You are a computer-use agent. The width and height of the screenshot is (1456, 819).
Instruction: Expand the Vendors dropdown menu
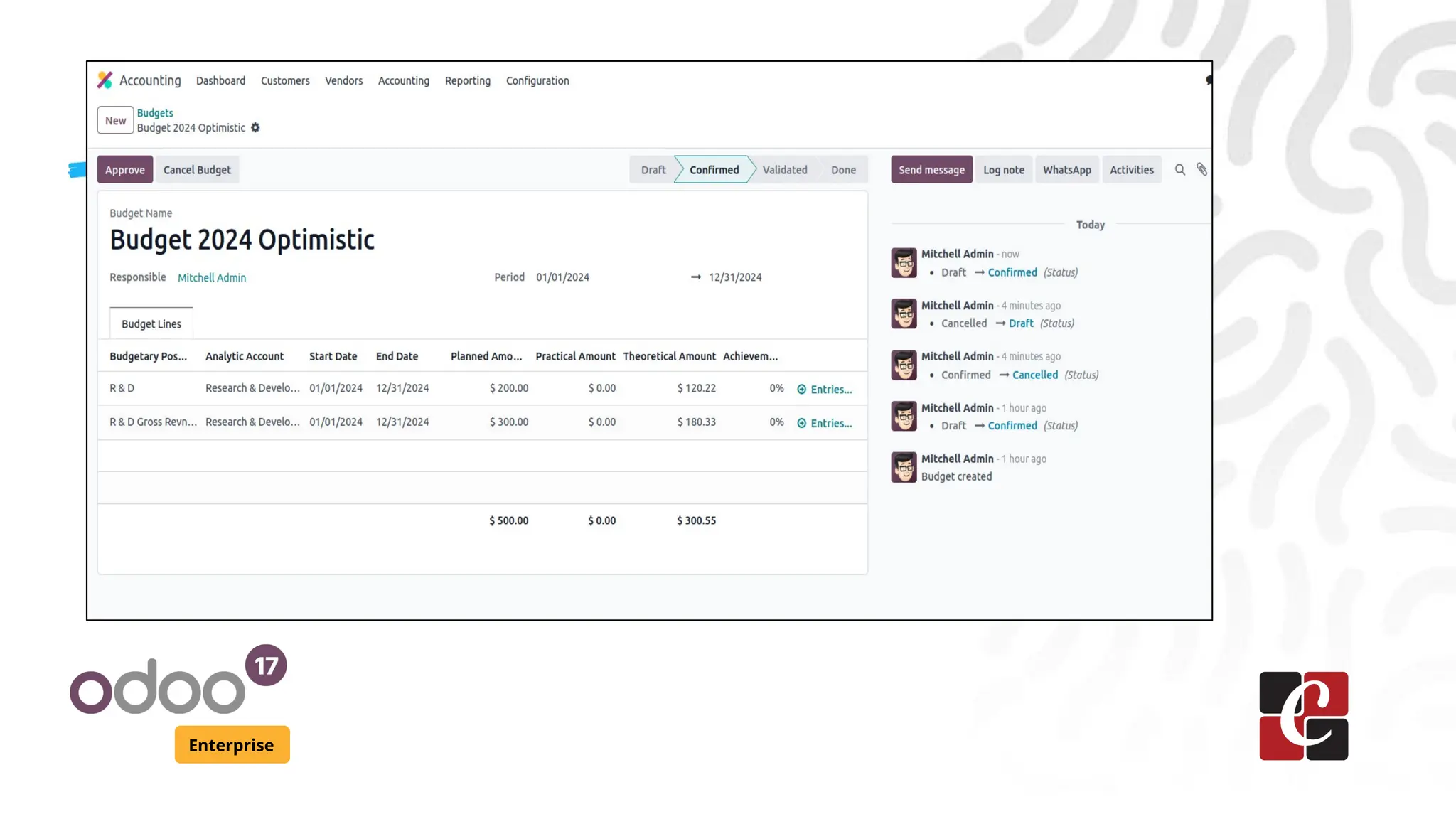pyautogui.click(x=343, y=81)
